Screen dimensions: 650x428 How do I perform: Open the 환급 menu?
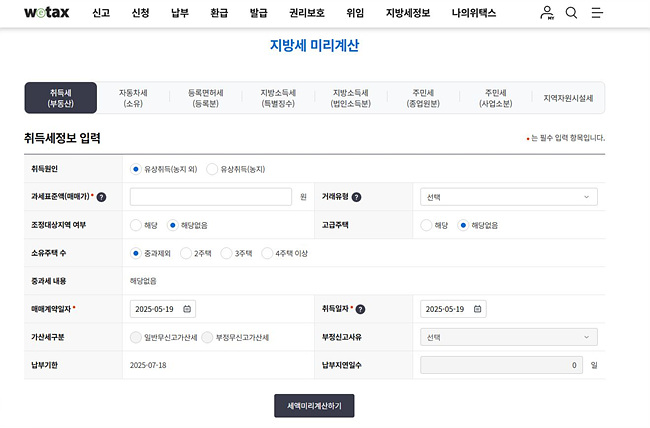[219, 13]
